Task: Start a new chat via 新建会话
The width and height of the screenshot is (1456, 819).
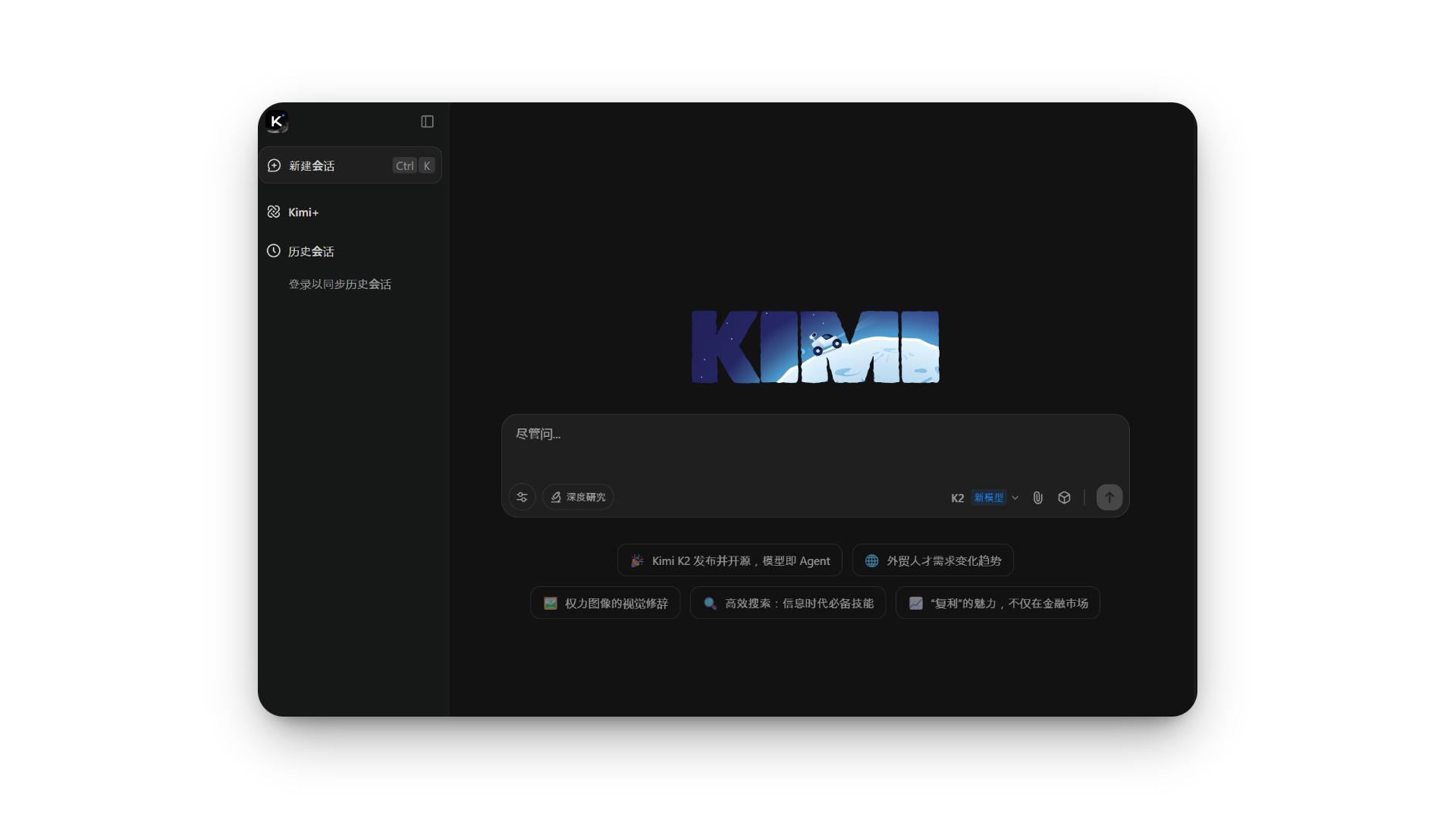Action: (350, 165)
